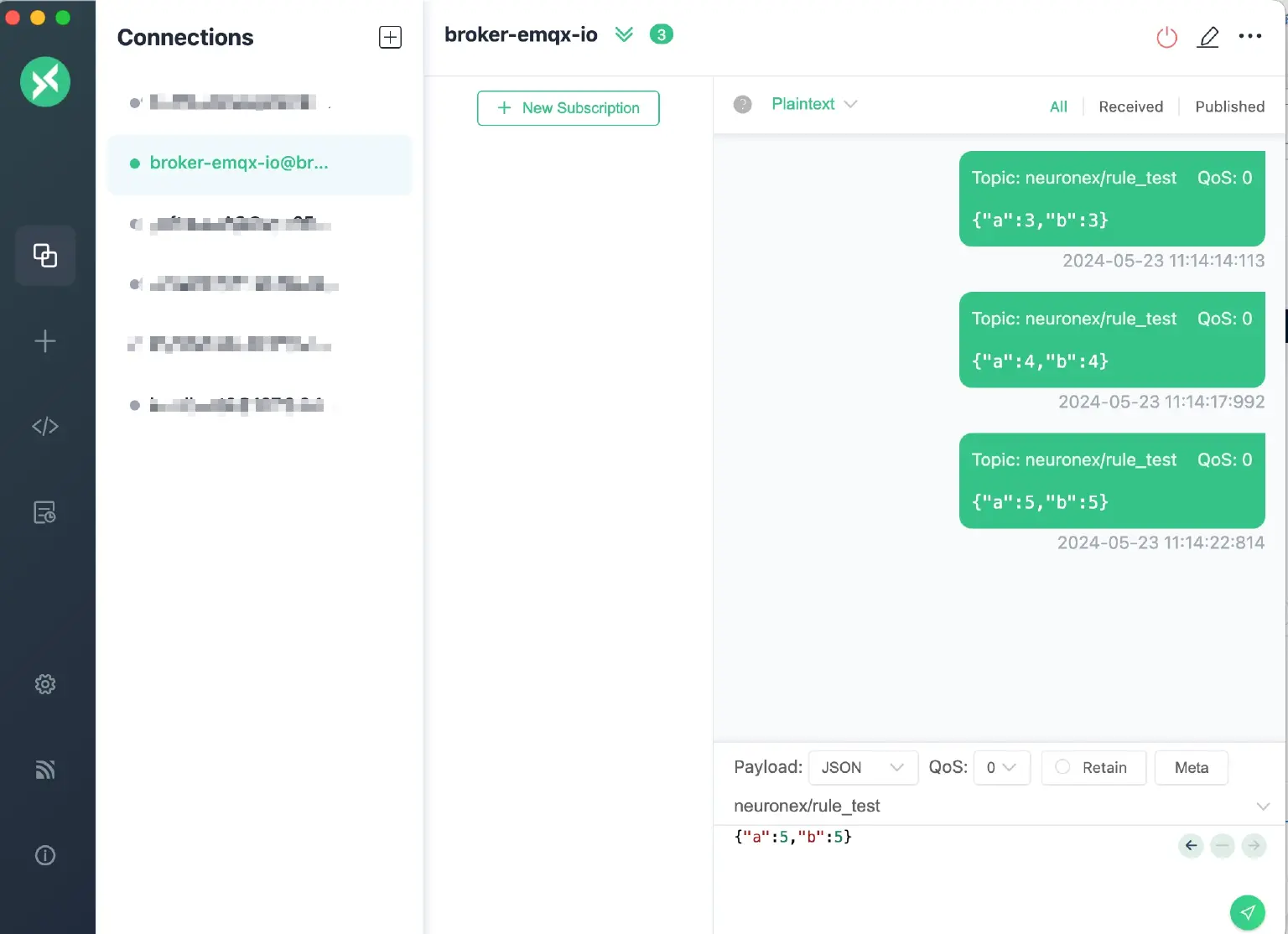Click the disconnect power icon
This screenshot has height=934, width=1288.
tap(1166, 37)
